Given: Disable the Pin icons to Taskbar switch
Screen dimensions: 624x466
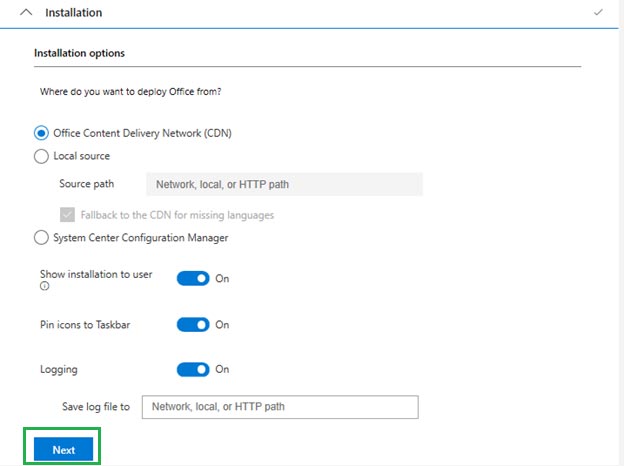Looking at the screenshot, I should point(193,325).
